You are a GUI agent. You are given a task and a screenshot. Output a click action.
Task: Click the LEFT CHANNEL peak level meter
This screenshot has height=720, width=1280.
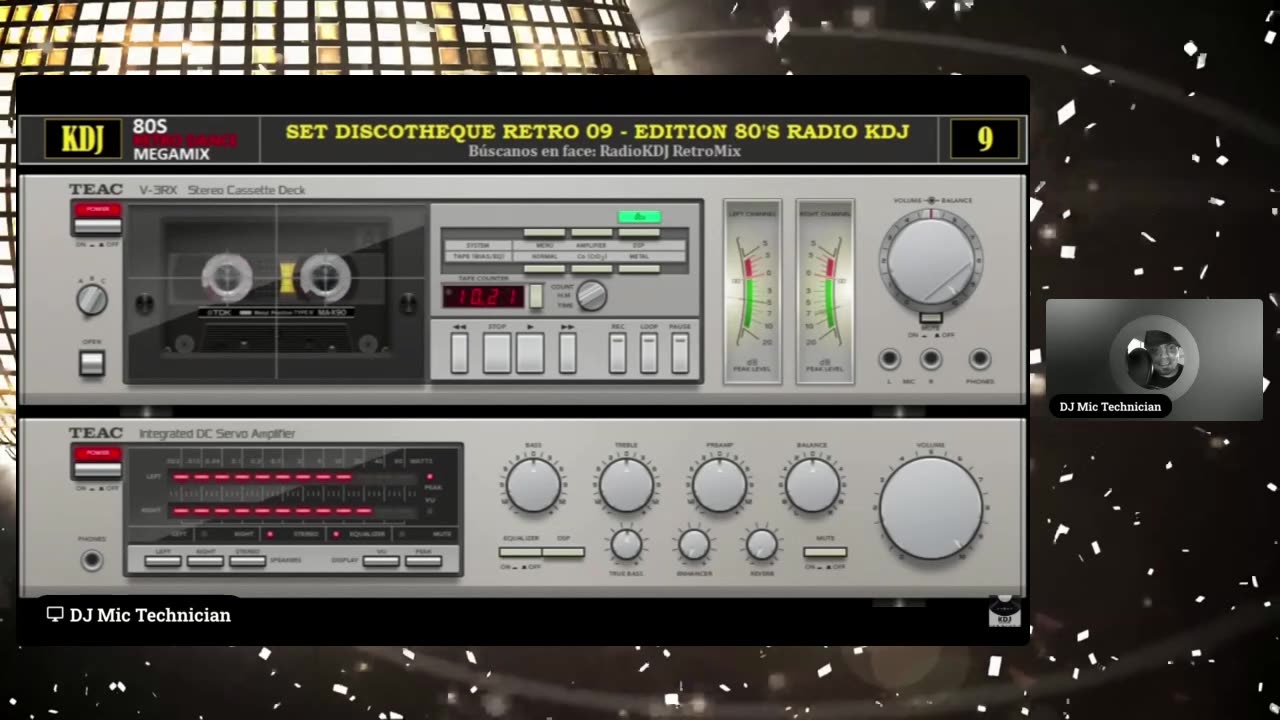point(753,291)
